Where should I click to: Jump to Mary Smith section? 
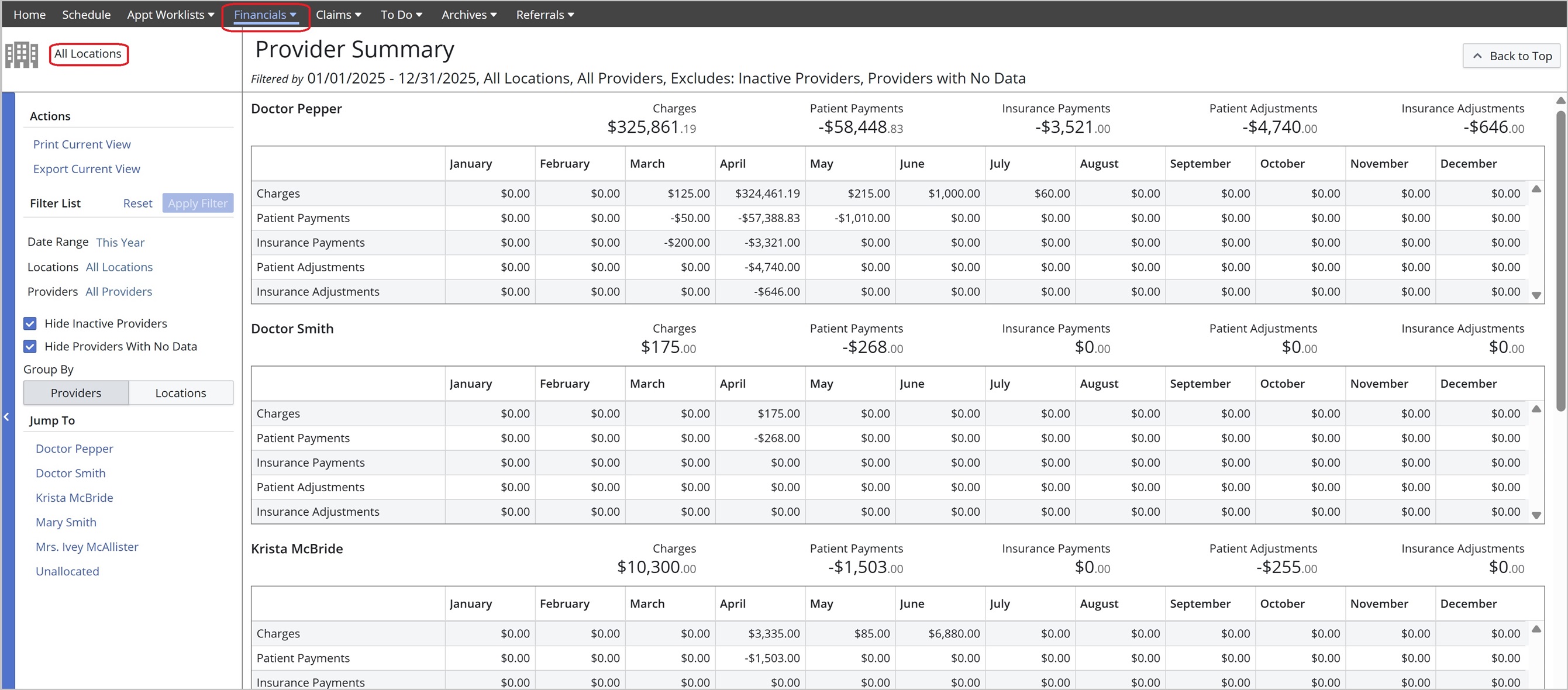click(x=66, y=523)
